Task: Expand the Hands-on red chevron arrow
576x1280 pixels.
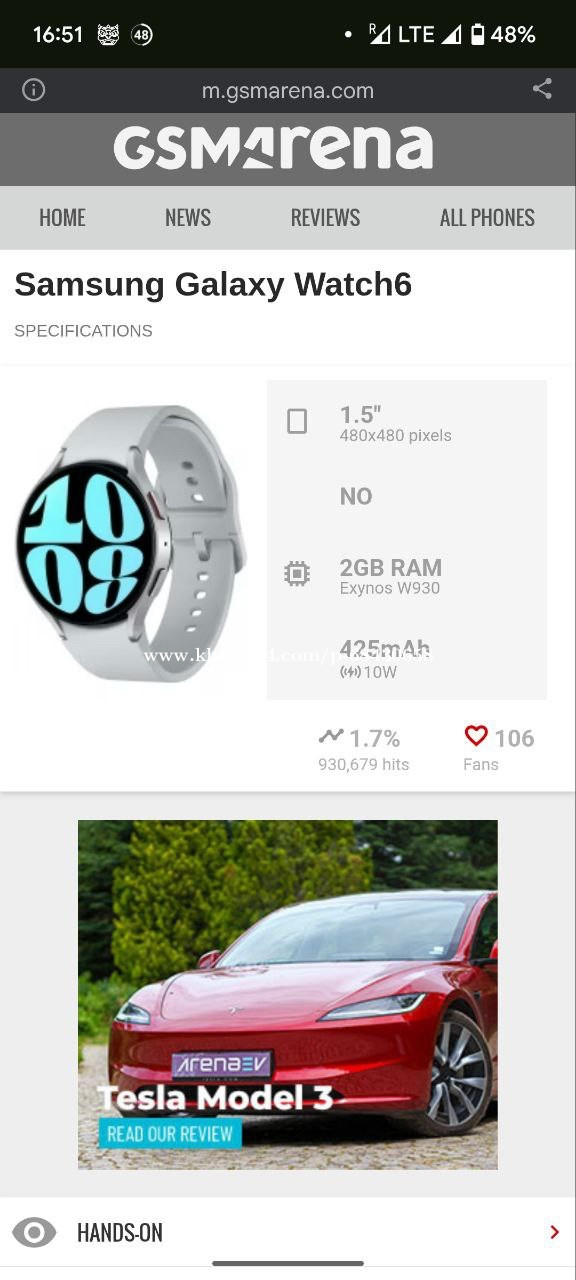Action: click(554, 1232)
